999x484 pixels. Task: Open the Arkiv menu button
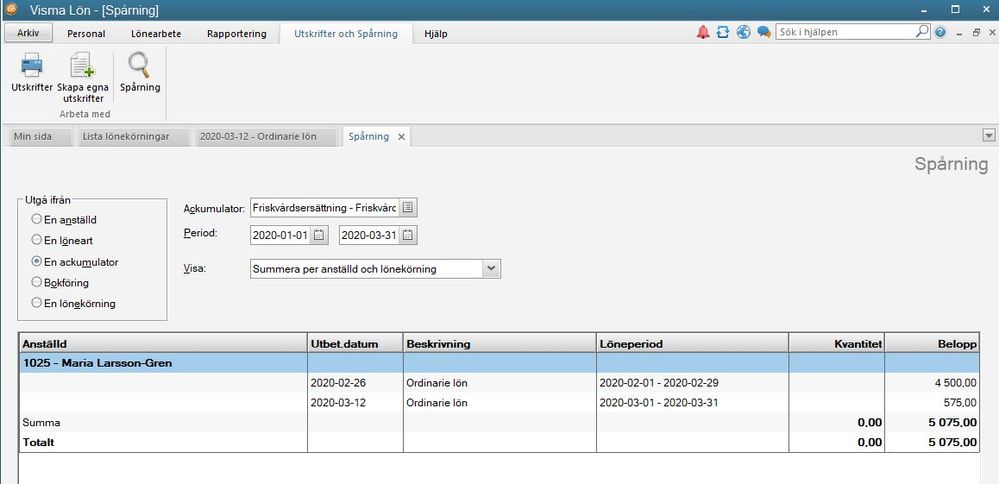click(x=27, y=33)
